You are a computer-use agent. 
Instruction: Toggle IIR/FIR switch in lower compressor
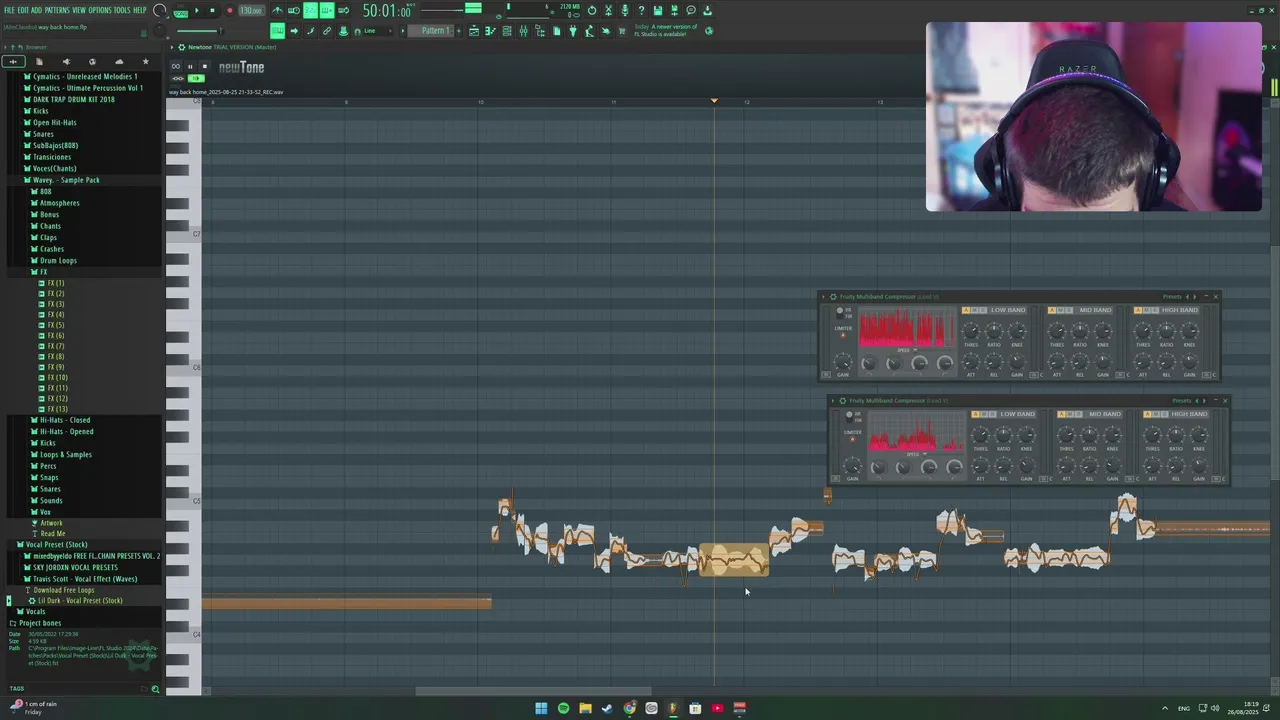(850, 417)
